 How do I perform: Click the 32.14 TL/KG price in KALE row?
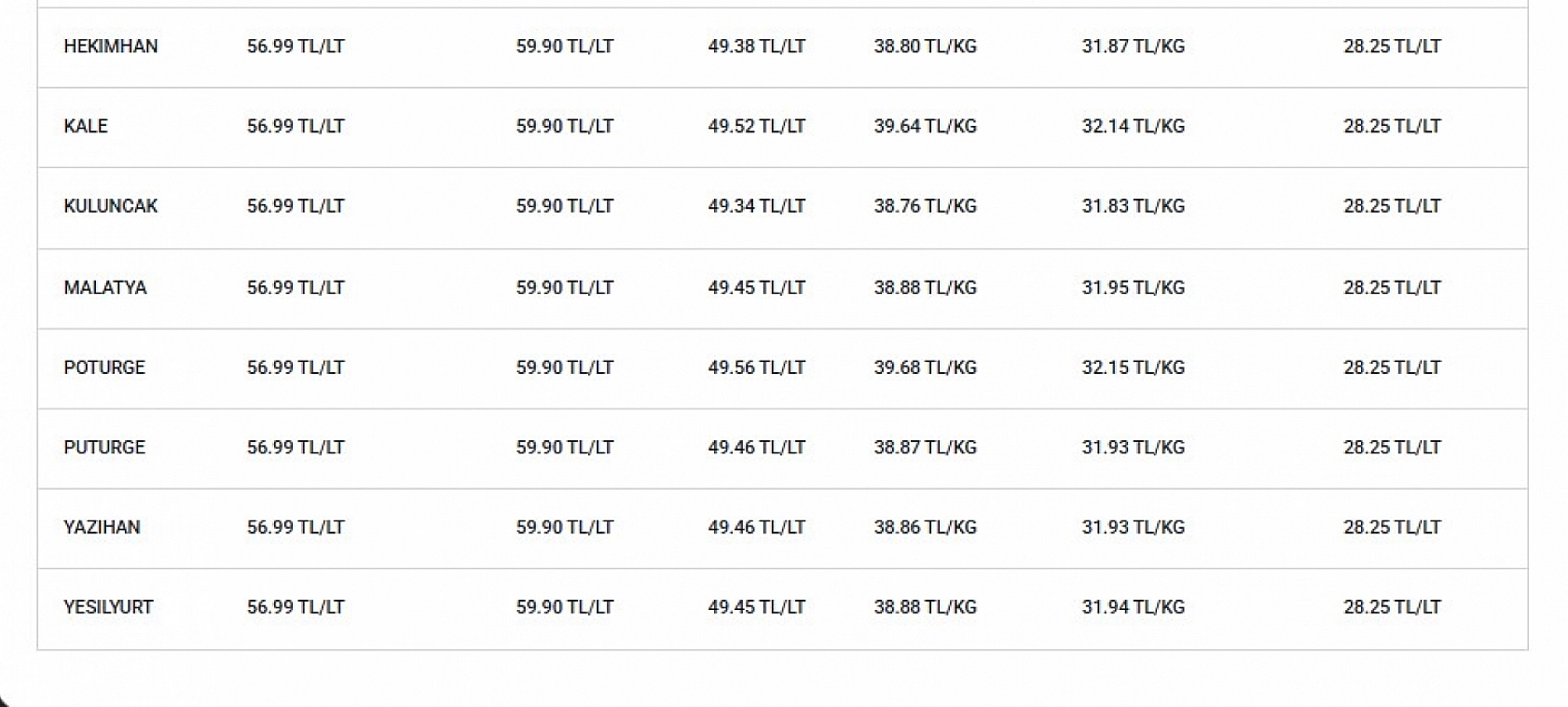[x=1133, y=127]
